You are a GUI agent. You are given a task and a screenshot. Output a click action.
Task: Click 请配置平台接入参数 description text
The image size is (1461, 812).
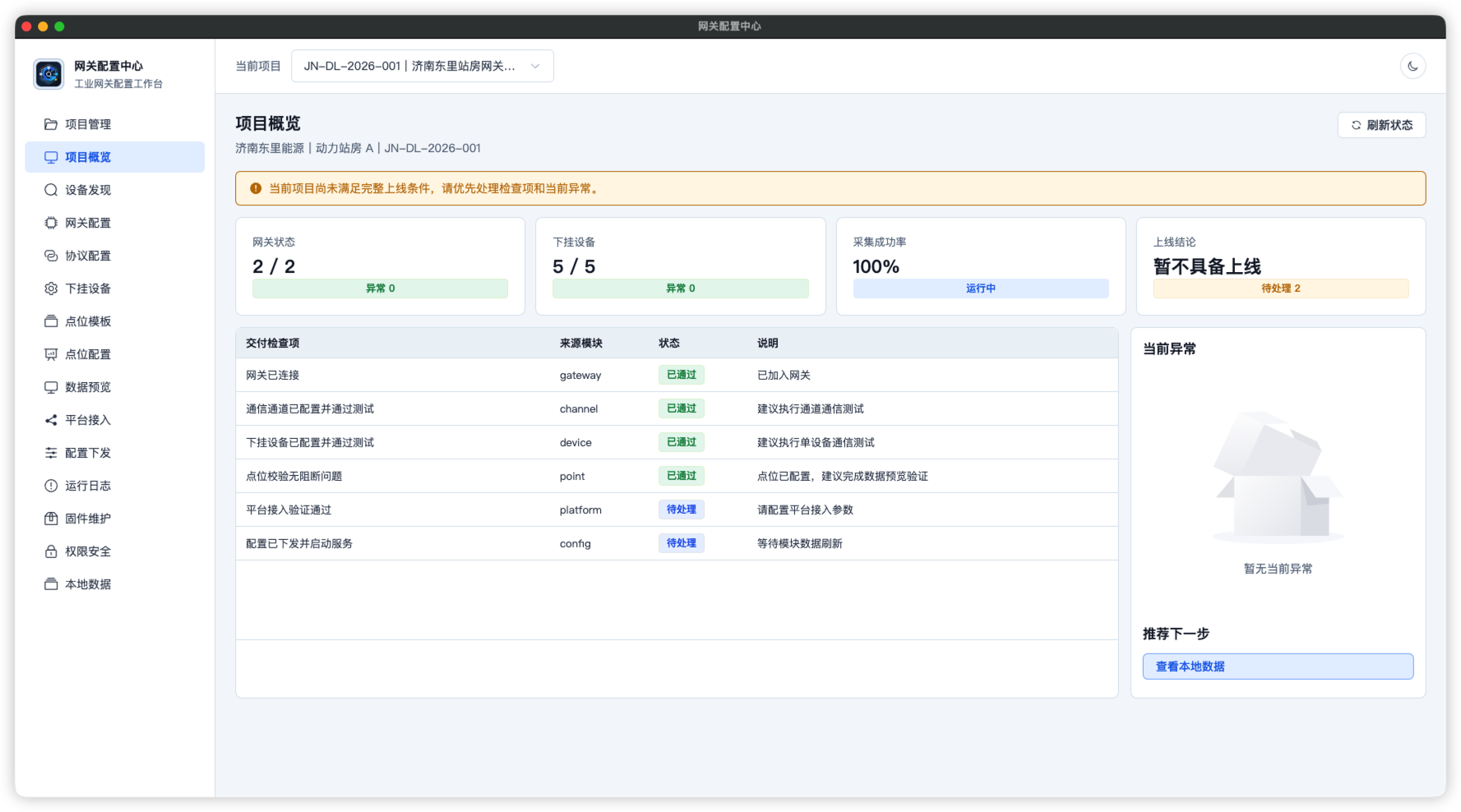click(x=805, y=510)
